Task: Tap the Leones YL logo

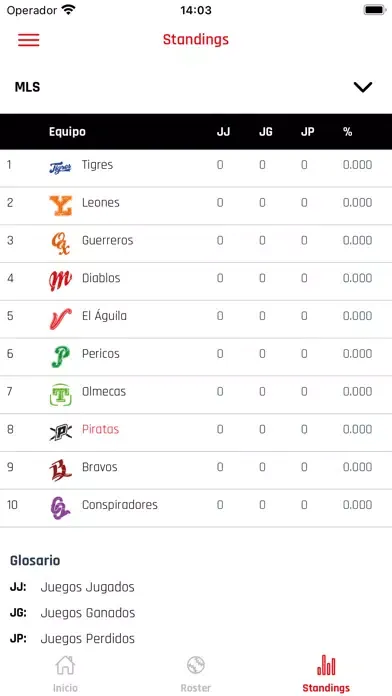Action: [x=60, y=206]
